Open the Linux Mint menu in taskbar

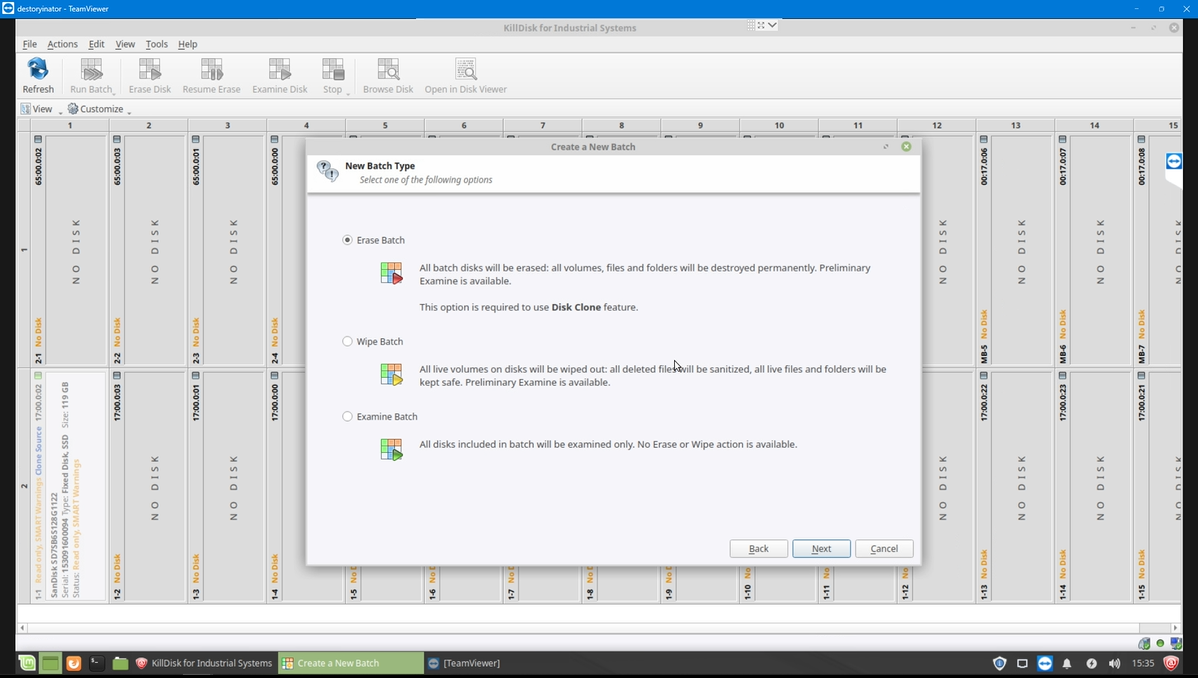click(27, 663)
